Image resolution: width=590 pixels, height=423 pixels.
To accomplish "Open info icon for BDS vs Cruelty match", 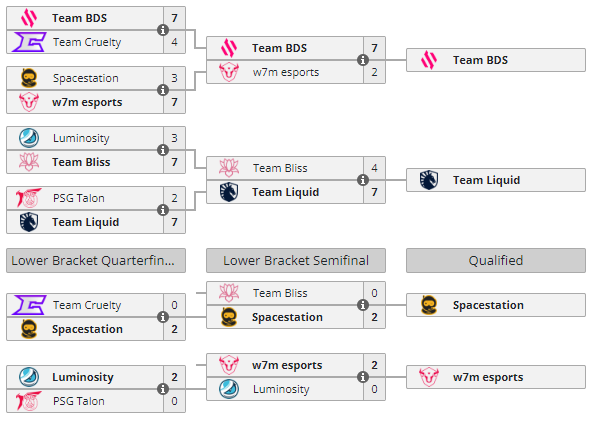I will (163, 30).
